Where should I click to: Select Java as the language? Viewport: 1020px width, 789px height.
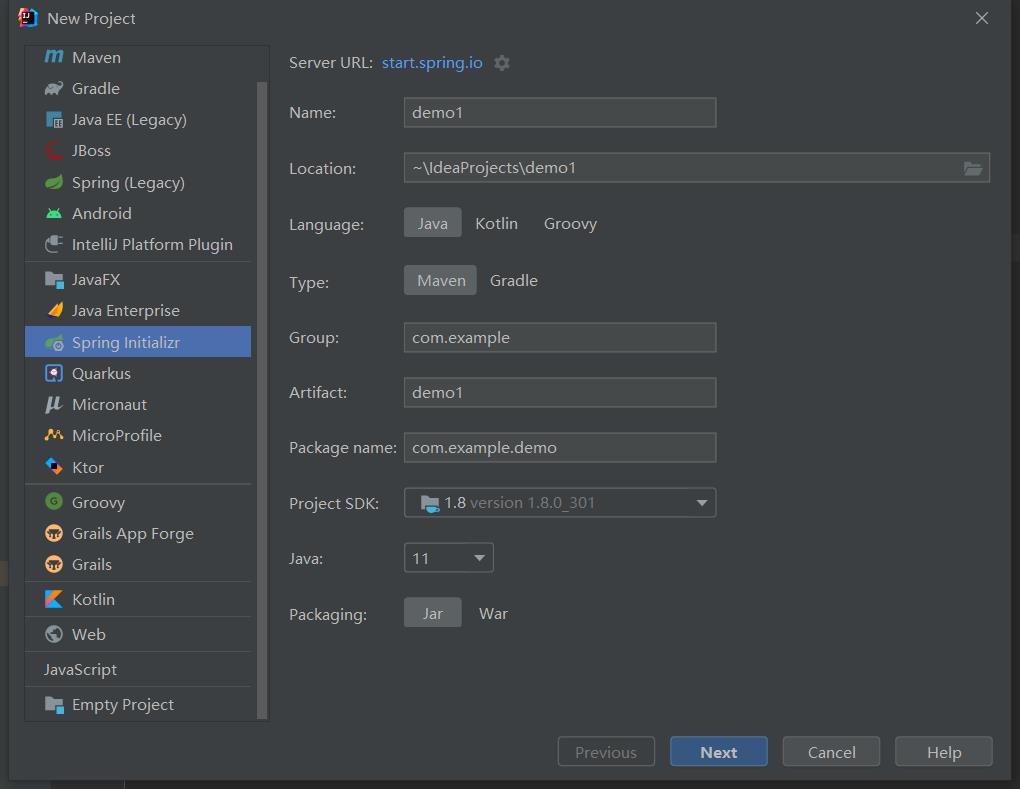pyautogui.click(x=433, y=223)
